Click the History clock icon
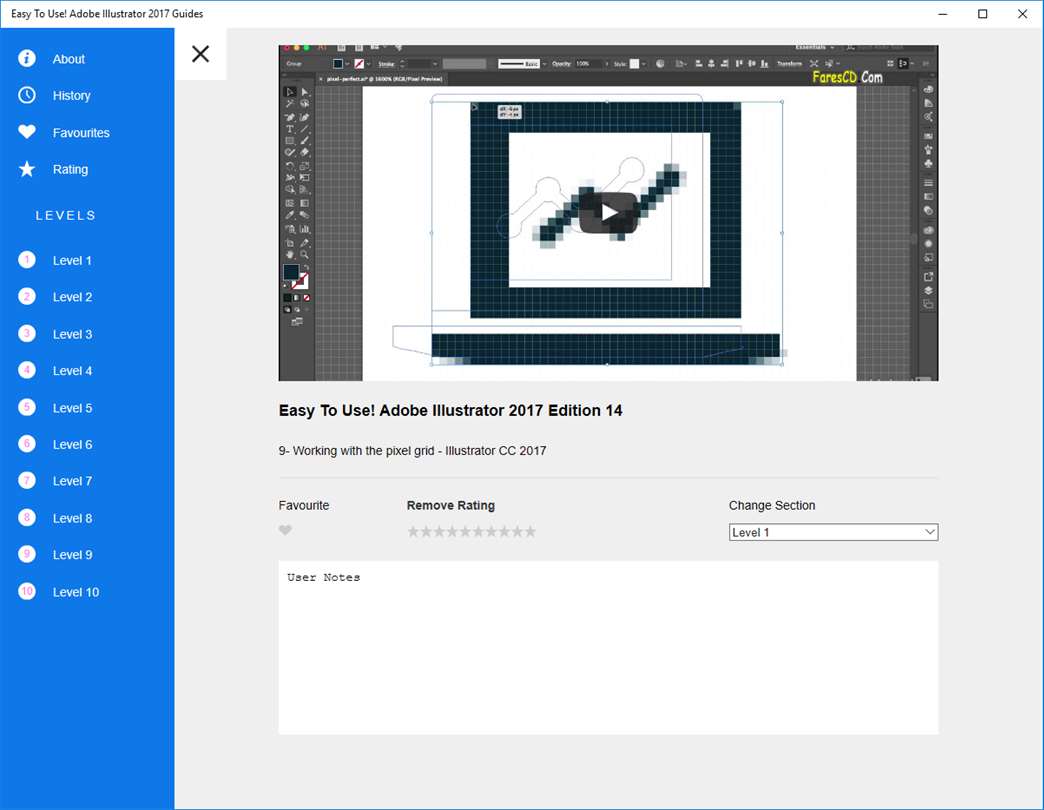 [x=27, y=95]
